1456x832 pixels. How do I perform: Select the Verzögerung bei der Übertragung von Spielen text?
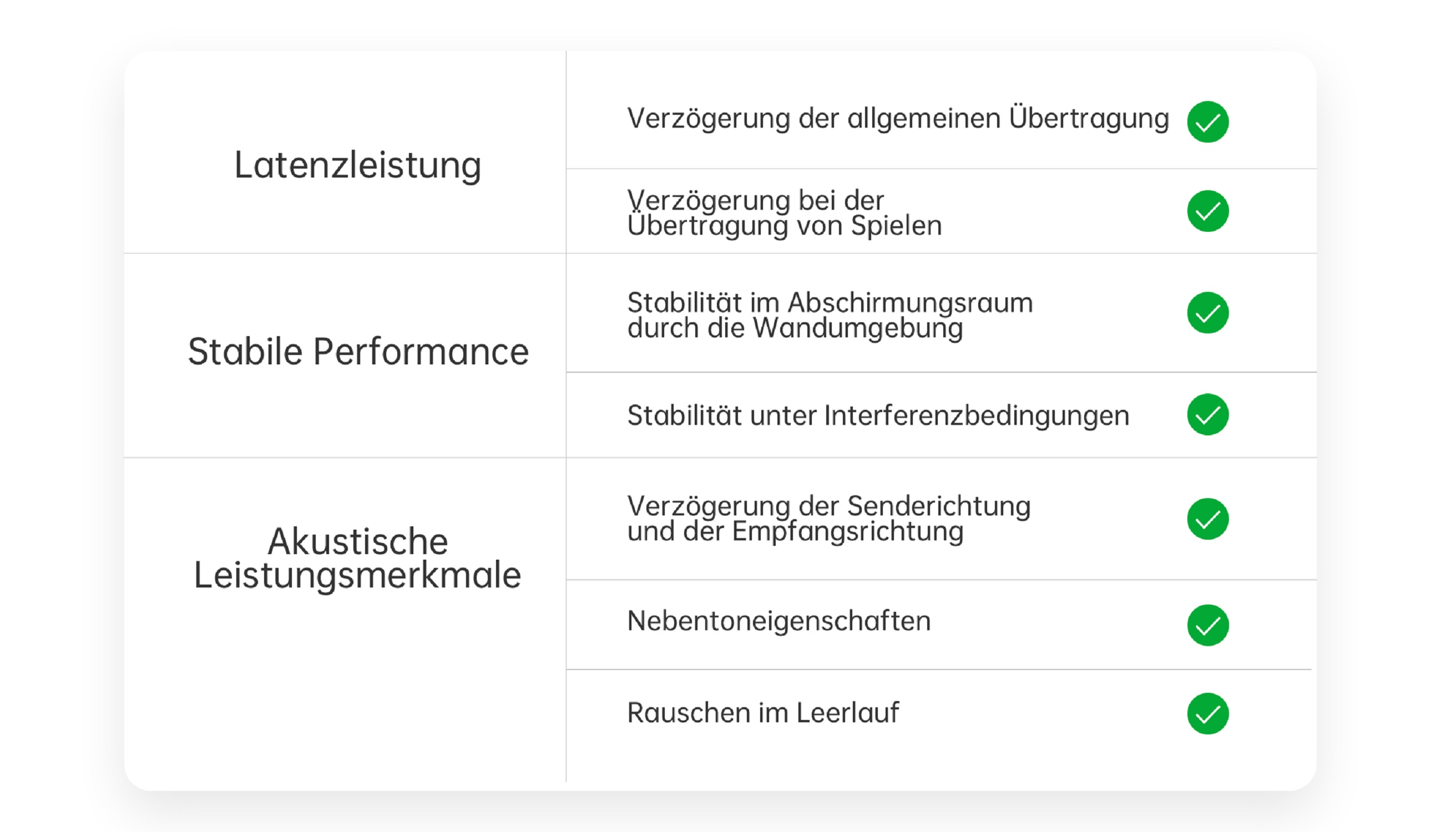coord(783,212)
